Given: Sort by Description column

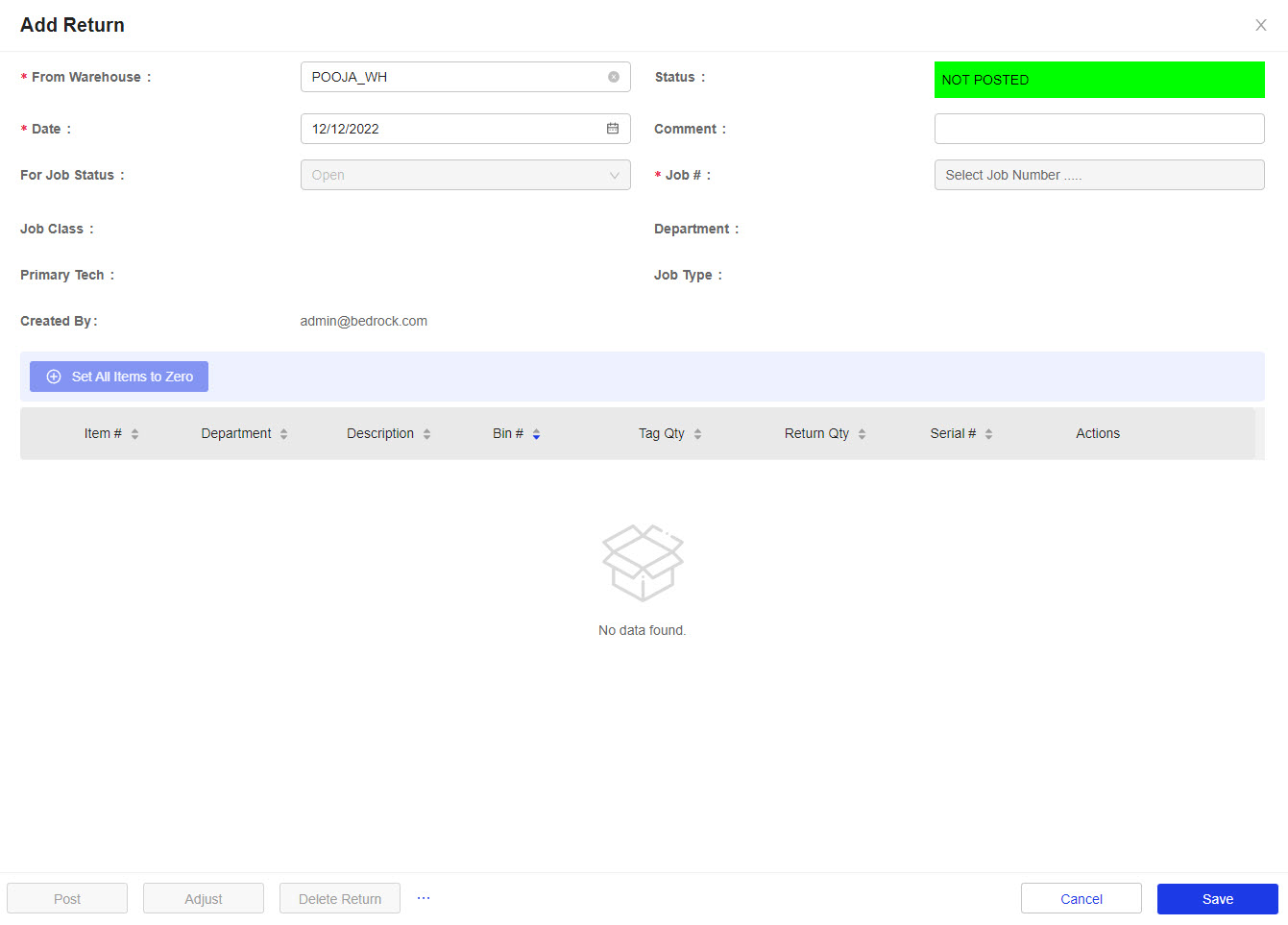Looking at the screenshot, I should [426, 434].
